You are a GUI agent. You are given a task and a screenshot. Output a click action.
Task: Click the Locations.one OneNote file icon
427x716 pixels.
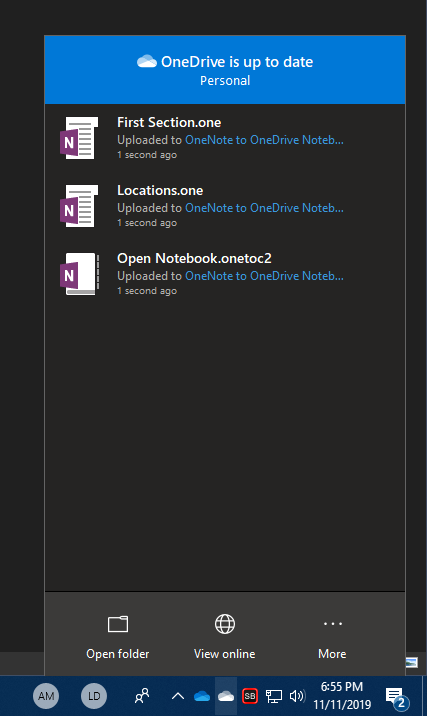[79, 206]
